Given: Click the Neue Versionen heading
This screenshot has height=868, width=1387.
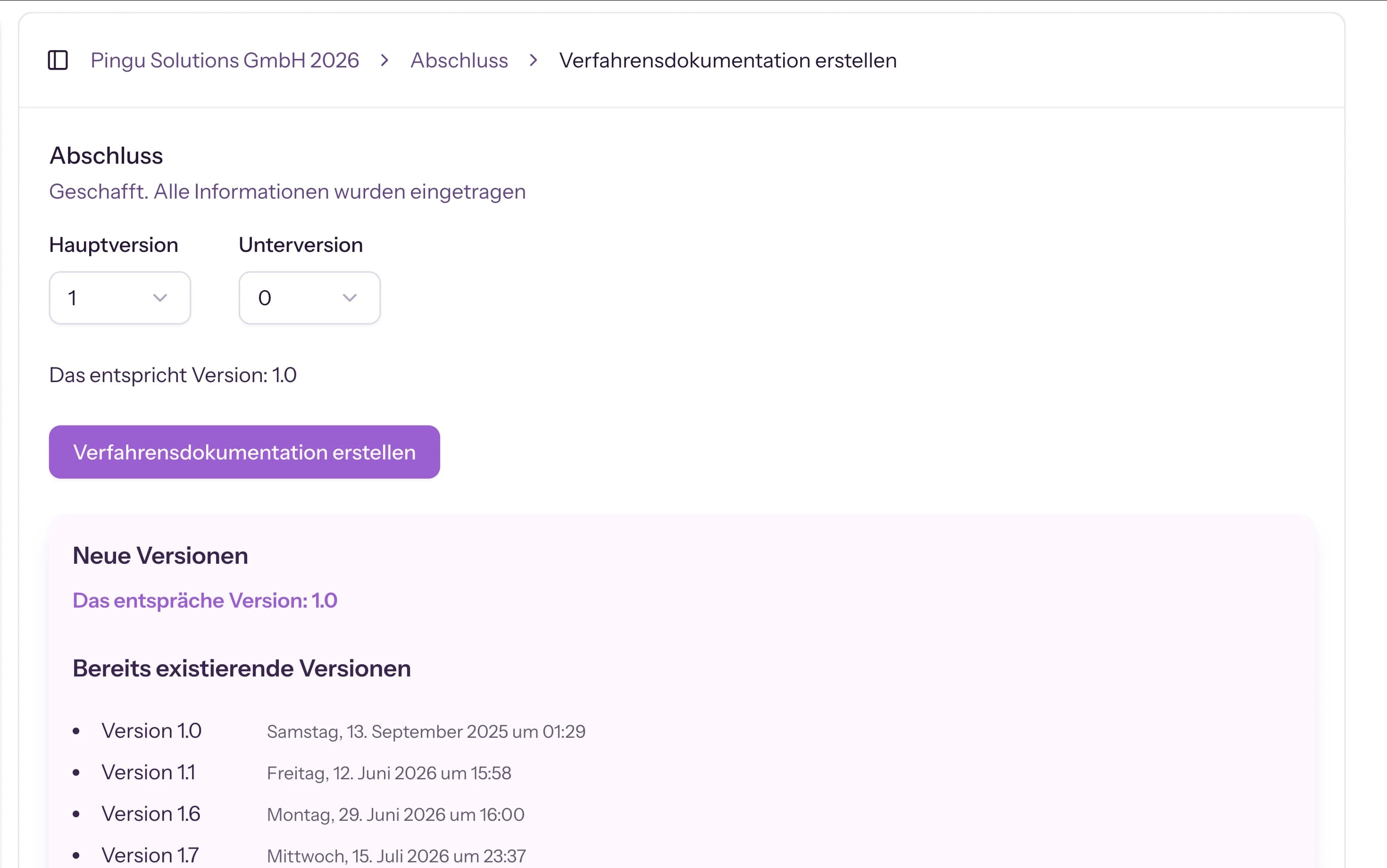Looking at the screenshot, I should pyautogui.click(x=160, y=555).
